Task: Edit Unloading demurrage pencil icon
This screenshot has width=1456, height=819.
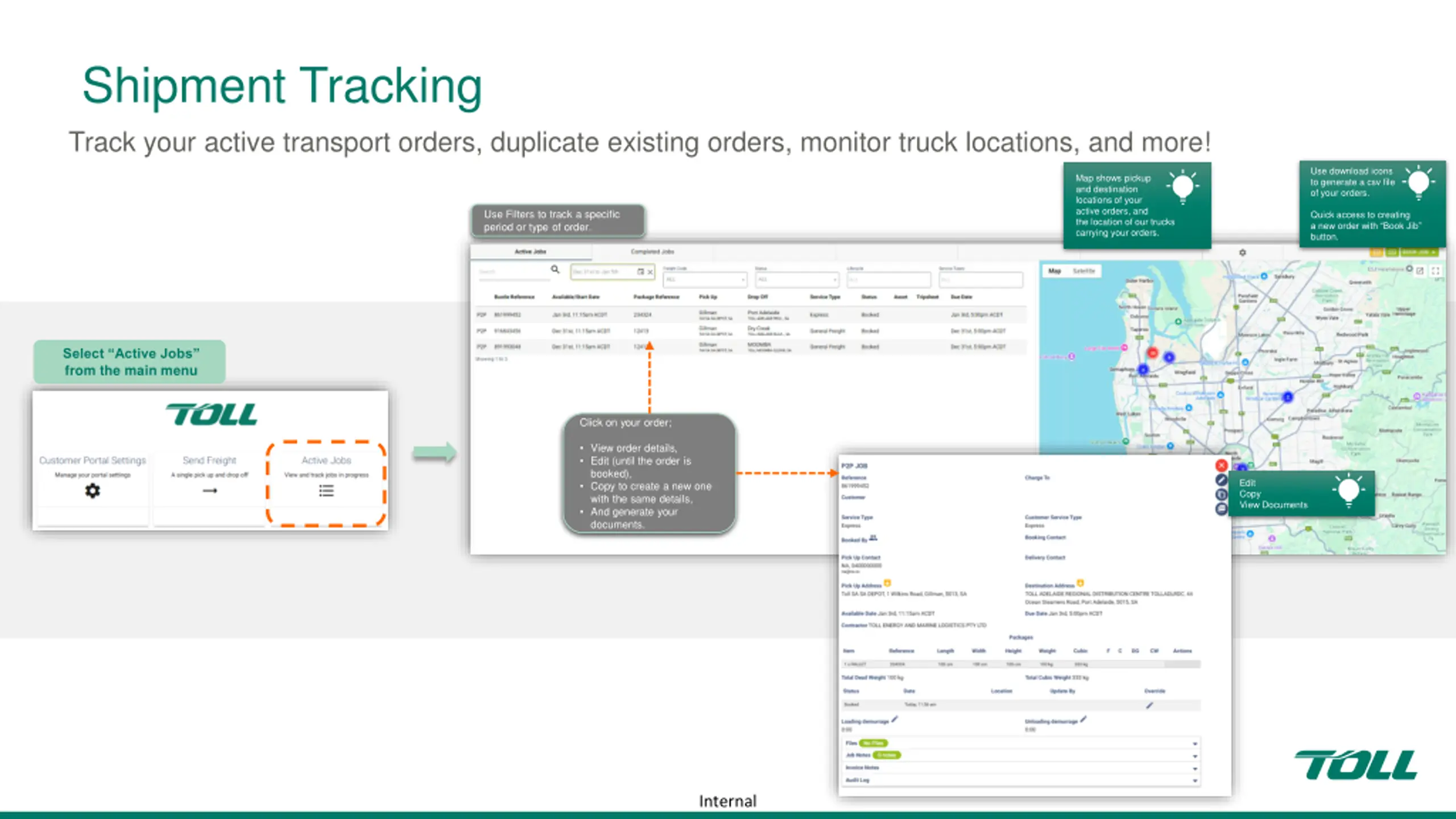Action: pos(1083,719)
